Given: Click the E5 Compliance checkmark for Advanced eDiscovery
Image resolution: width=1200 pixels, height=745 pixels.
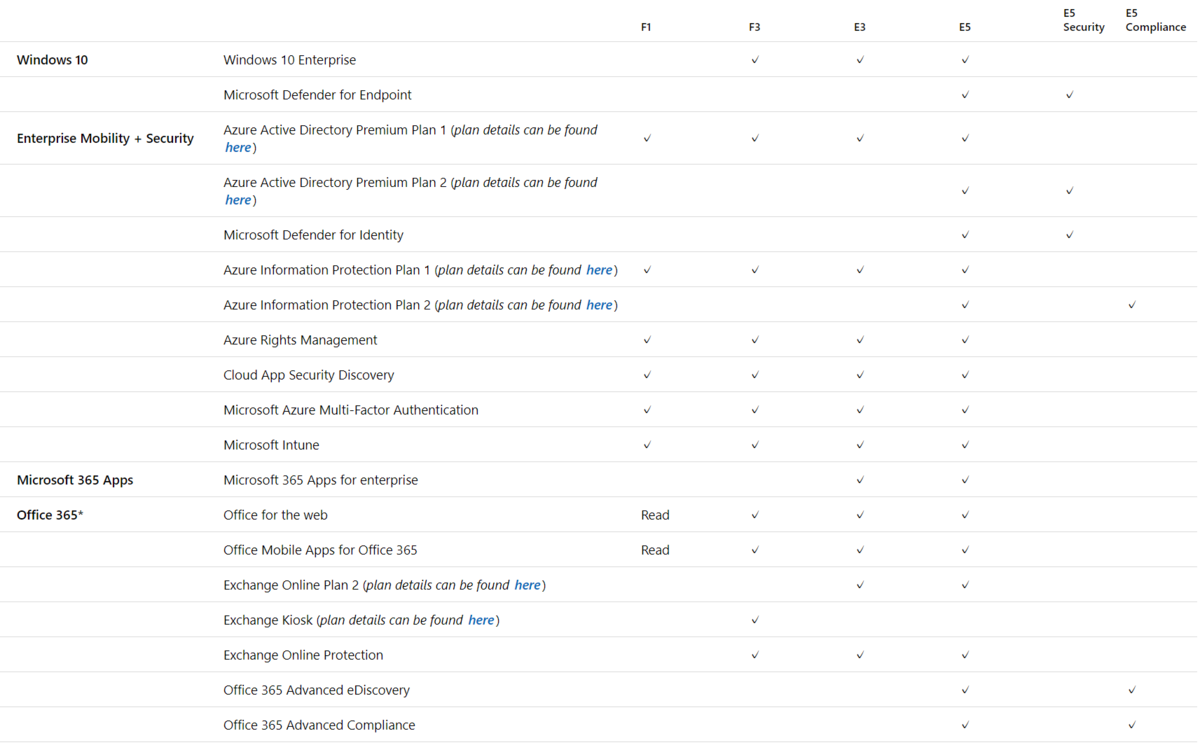Looking at the screenshot, I should [x=1132, y=690].
